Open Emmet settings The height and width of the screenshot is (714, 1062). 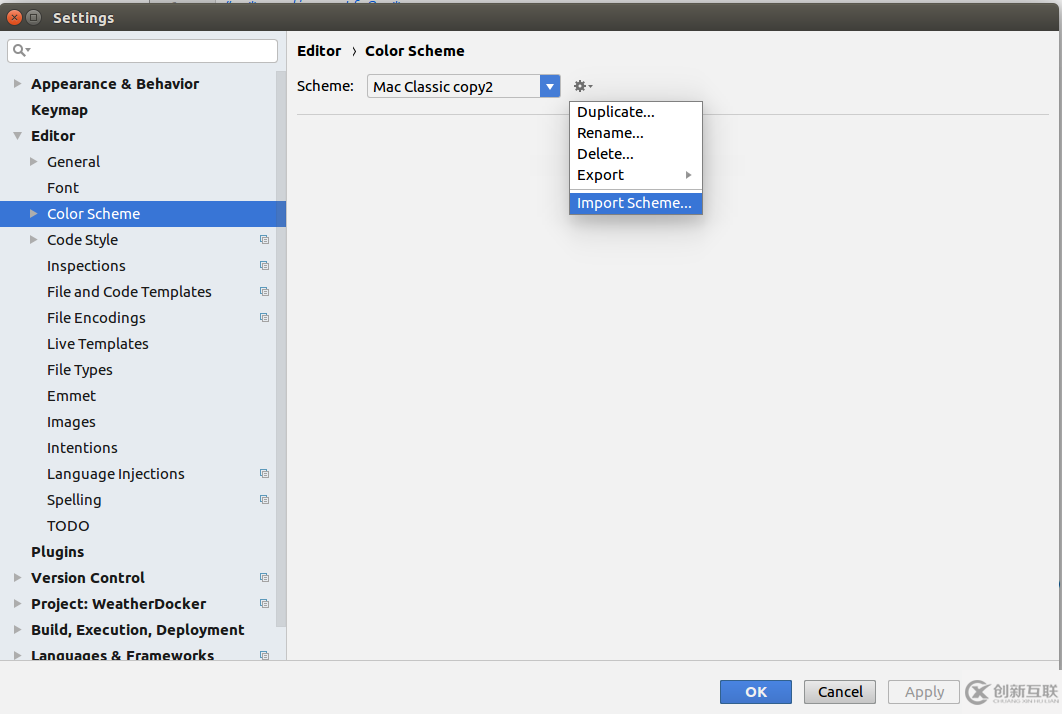point(71,396)
